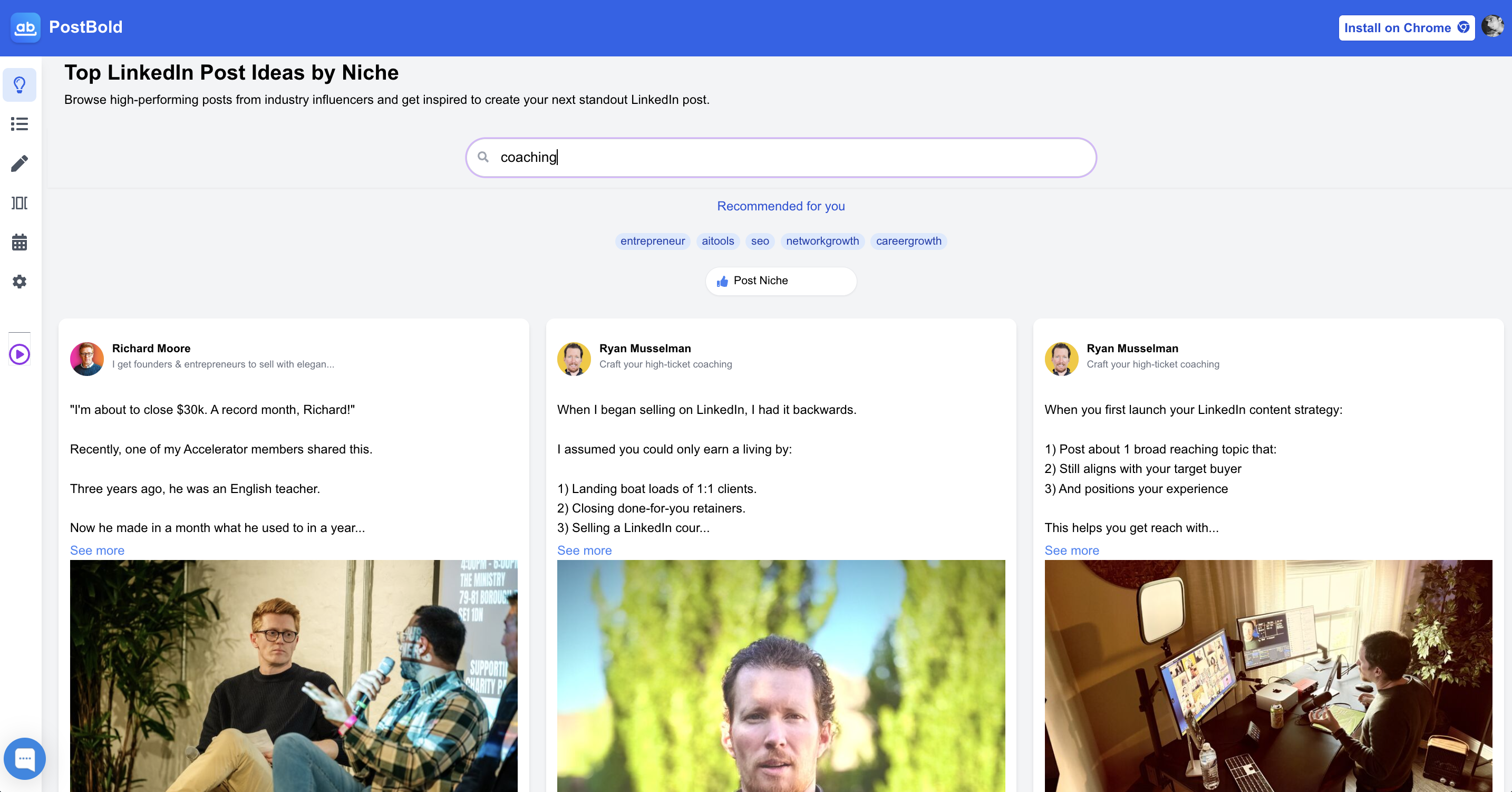This screenshot has width=1512, height=792.
Task: Expand Richard Moore's post with See more
Action: [x=97, y=550]
